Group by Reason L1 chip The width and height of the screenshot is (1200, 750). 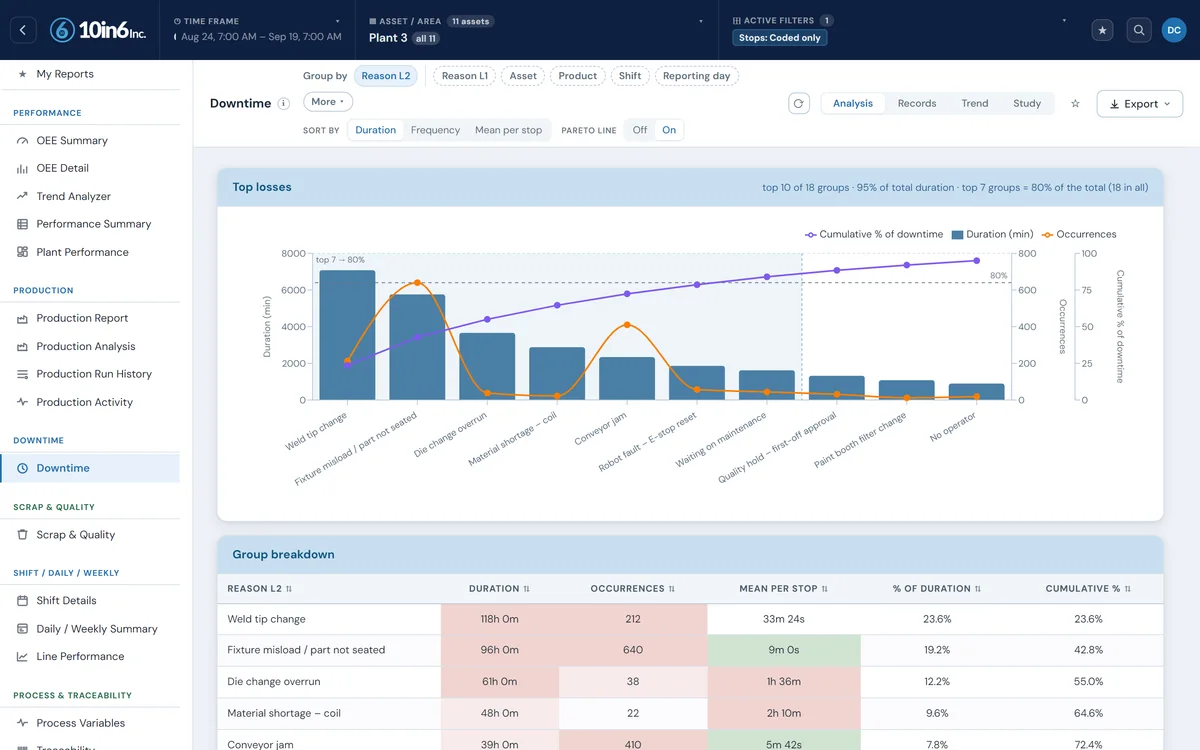465,76
